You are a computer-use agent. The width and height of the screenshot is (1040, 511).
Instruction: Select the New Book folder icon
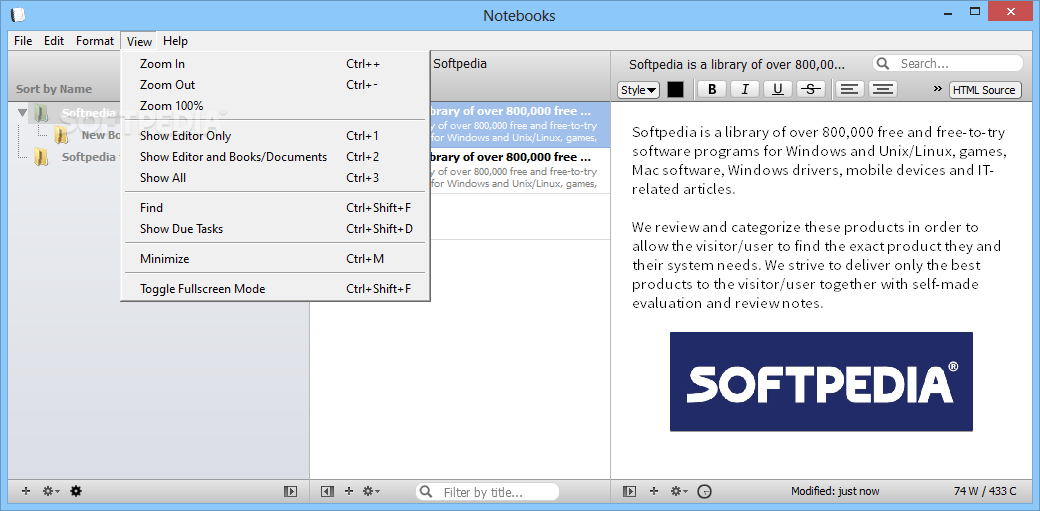tap(61, 135)
